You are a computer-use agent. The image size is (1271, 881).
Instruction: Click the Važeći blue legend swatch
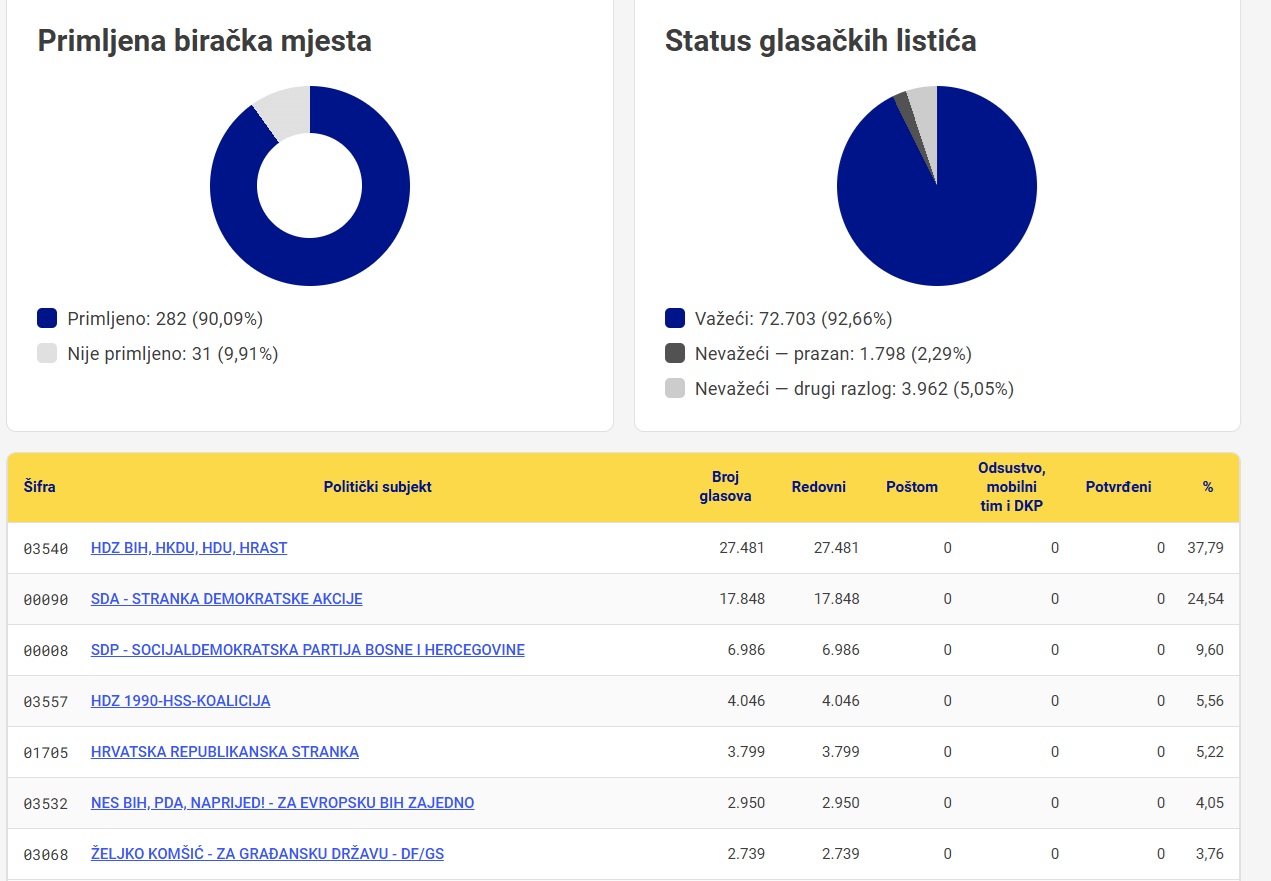(x=675, y=319)
